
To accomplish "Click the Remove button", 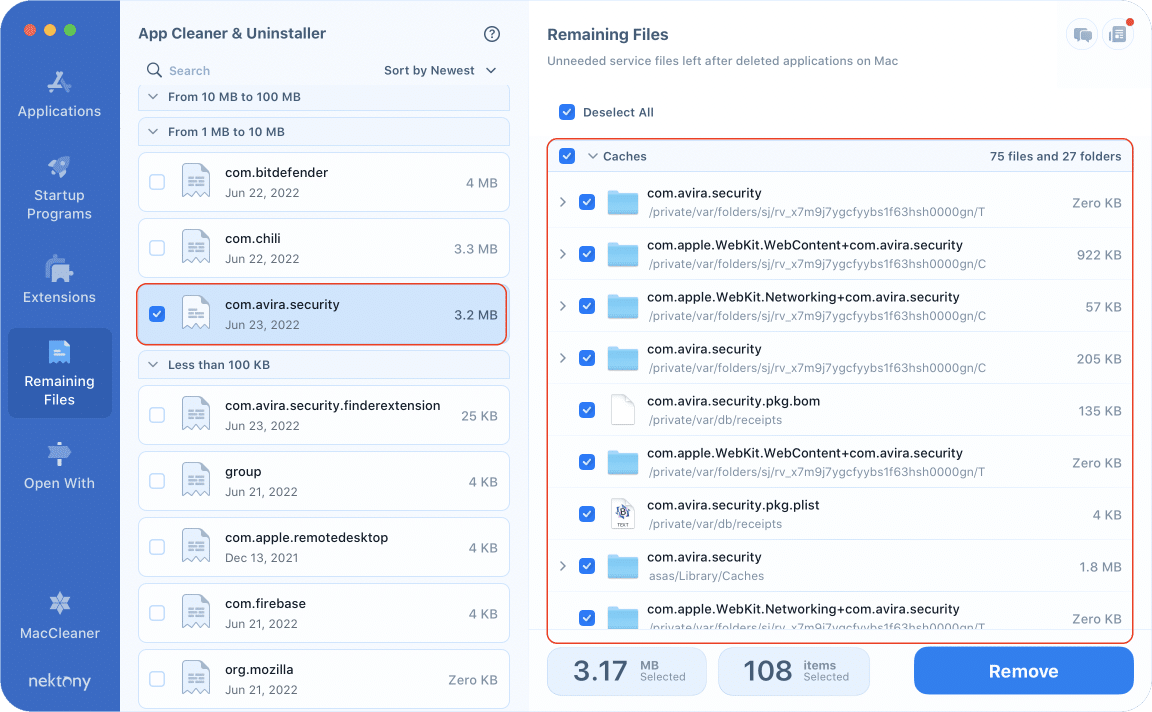I will 1023,671.
